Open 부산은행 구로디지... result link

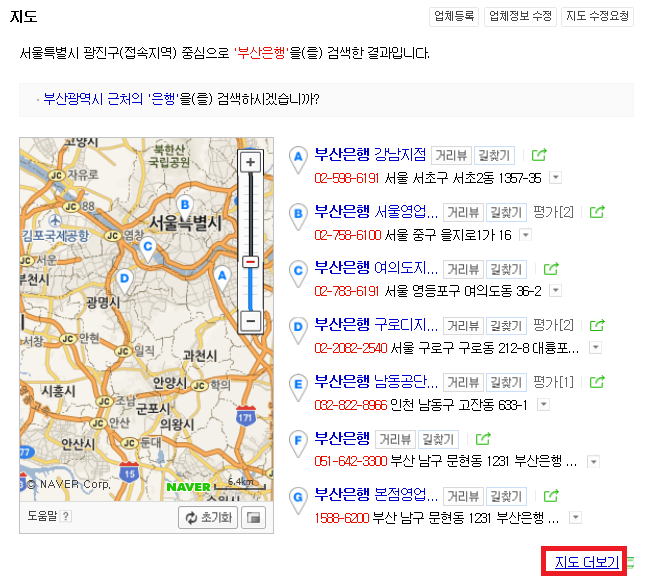(x=376, y=325)
